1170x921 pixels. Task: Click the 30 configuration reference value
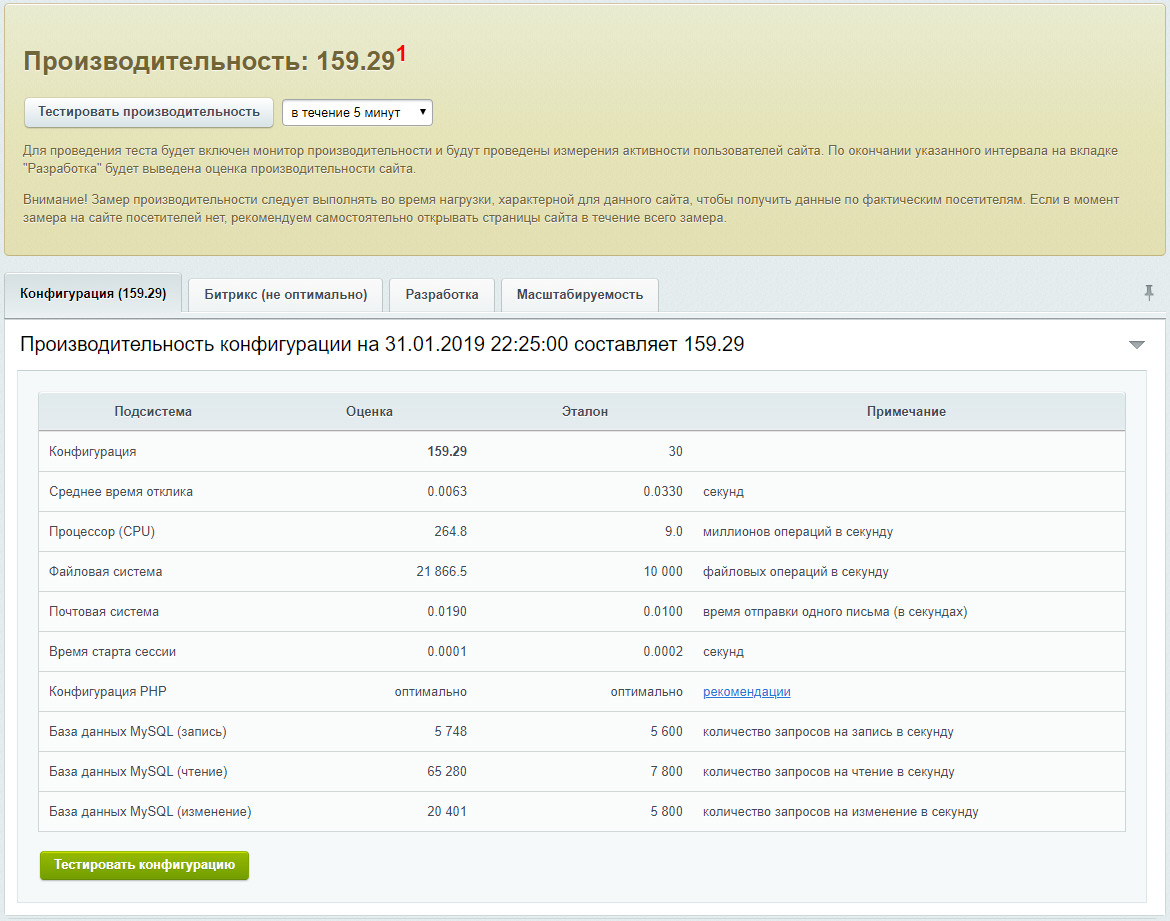point(675,452)
